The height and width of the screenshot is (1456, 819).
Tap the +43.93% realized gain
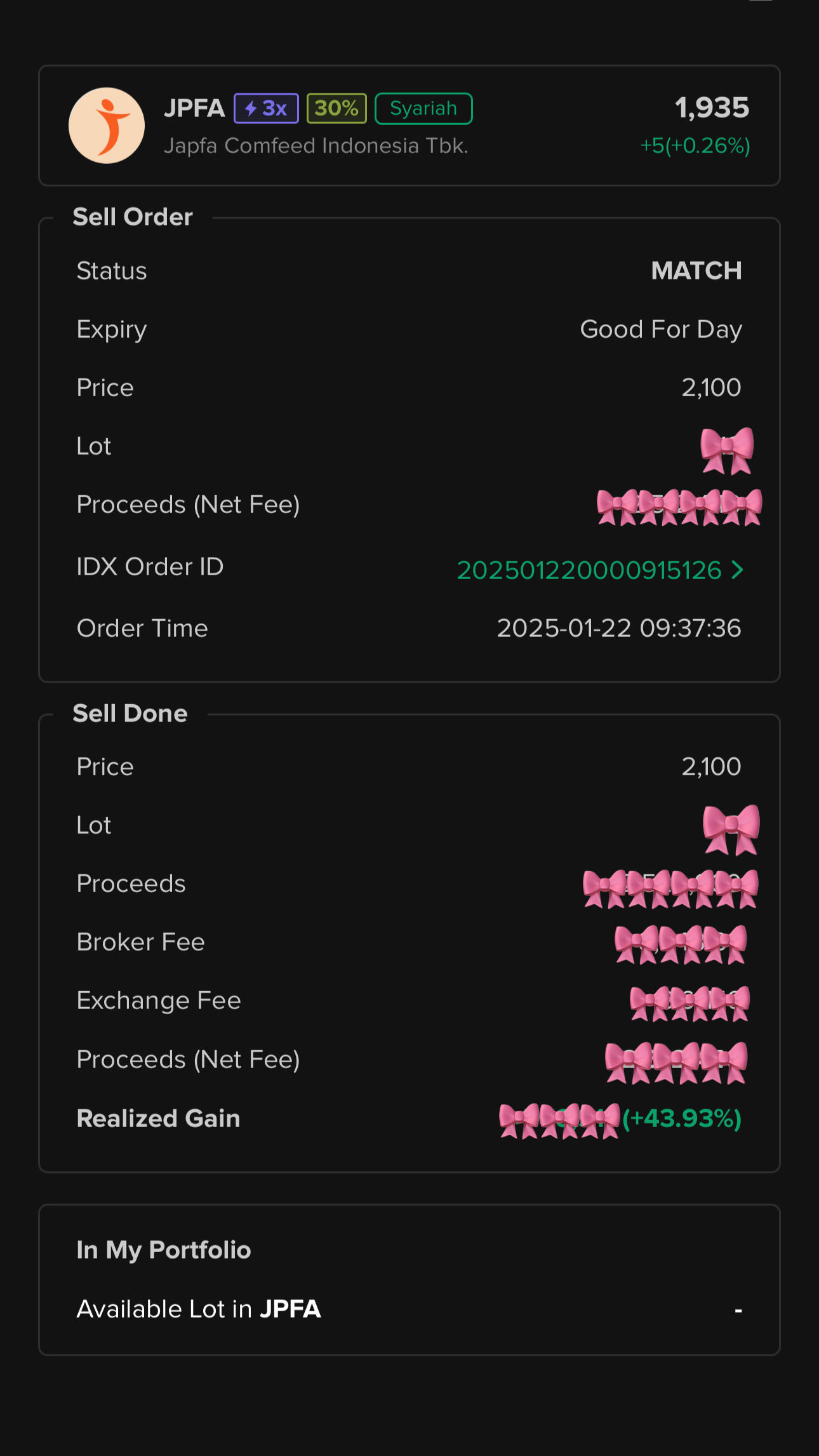click(x=682, y=1119)
